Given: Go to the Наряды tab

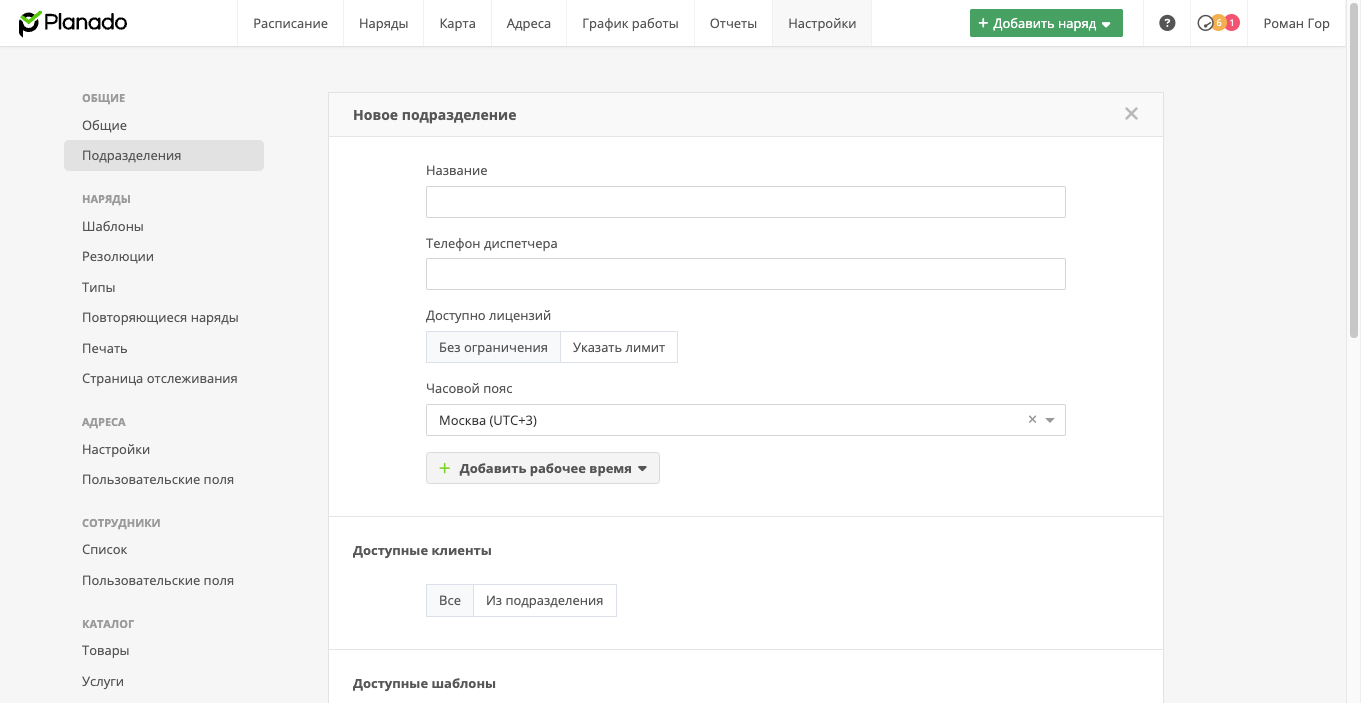Looking at the screenshot, I should tap(383, 23).
